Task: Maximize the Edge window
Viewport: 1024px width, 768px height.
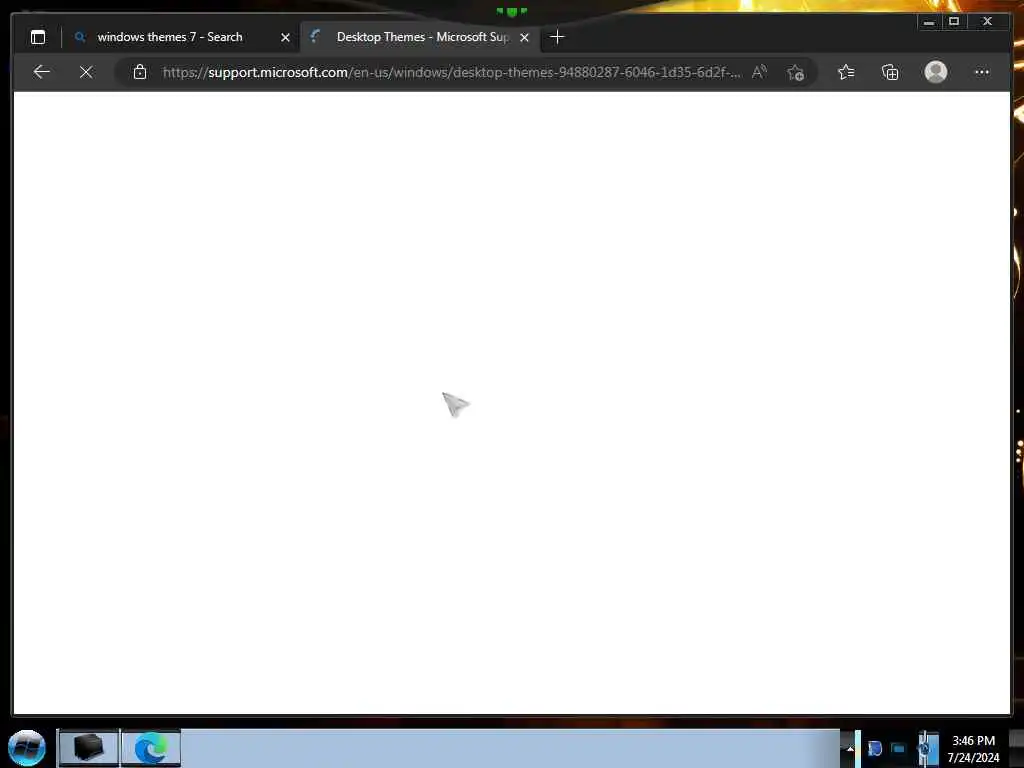Action: [x=954, y=22]
